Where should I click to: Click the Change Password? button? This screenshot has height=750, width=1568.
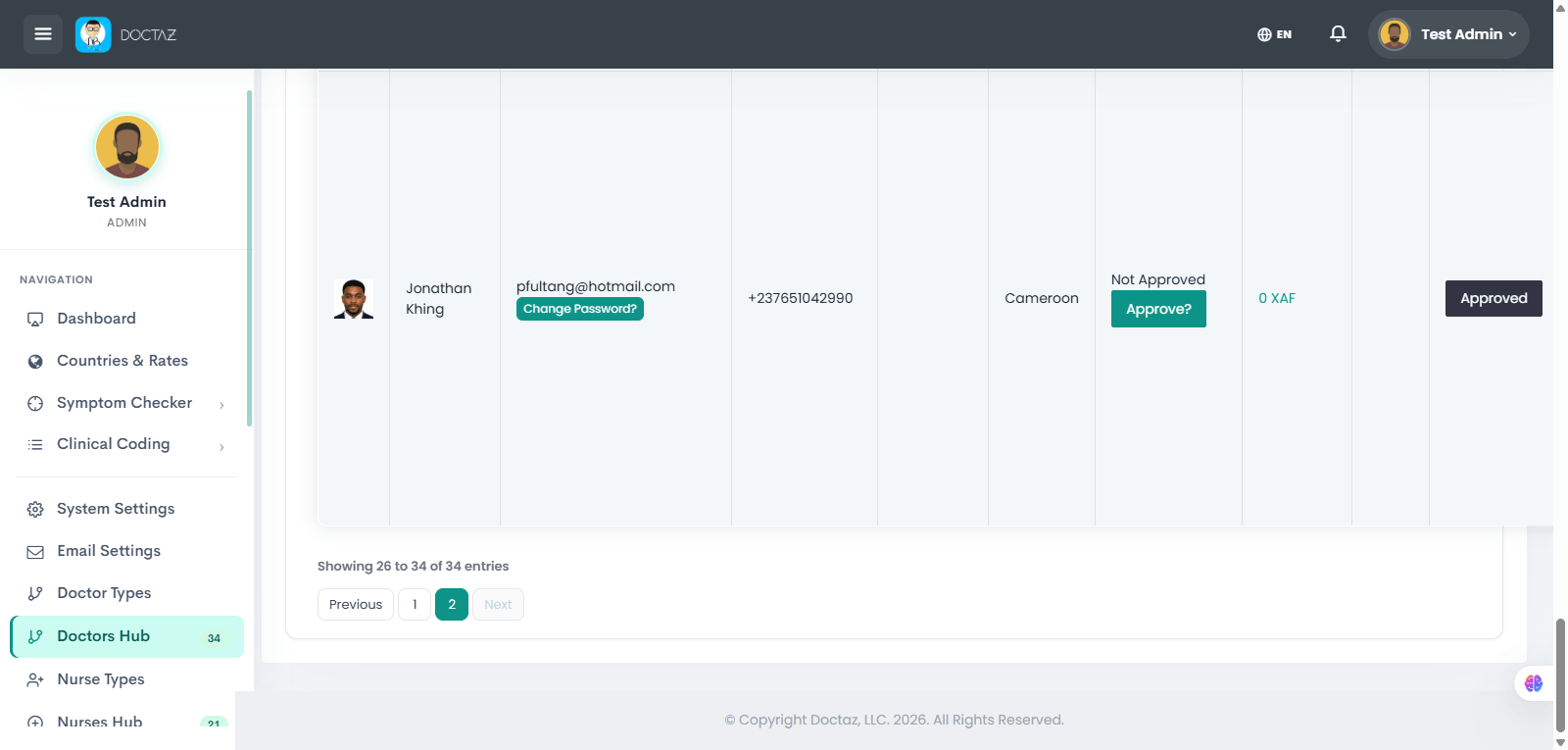pos(580,309)
